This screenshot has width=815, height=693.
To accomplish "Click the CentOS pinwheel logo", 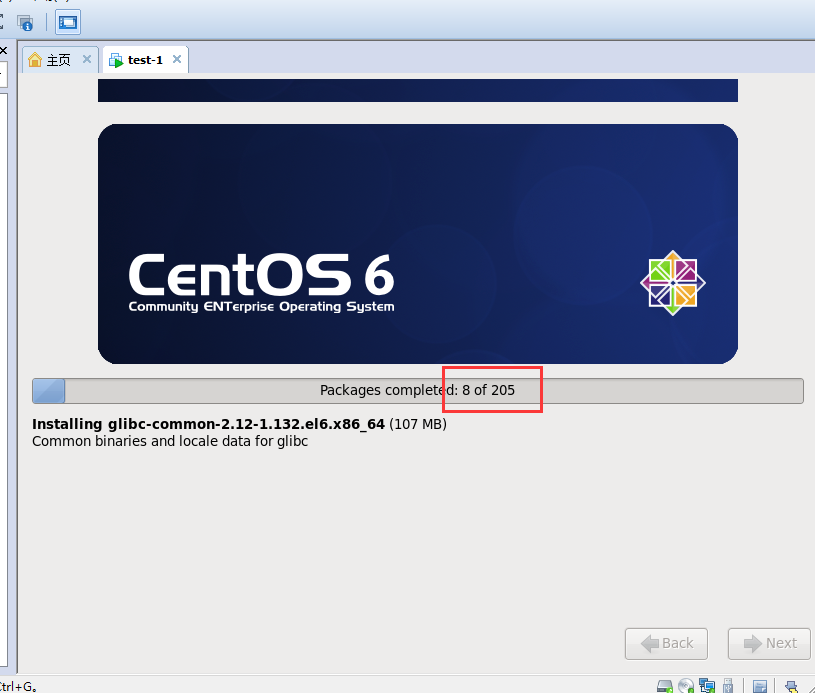I will pyautogui.click(x=673, y=283).
